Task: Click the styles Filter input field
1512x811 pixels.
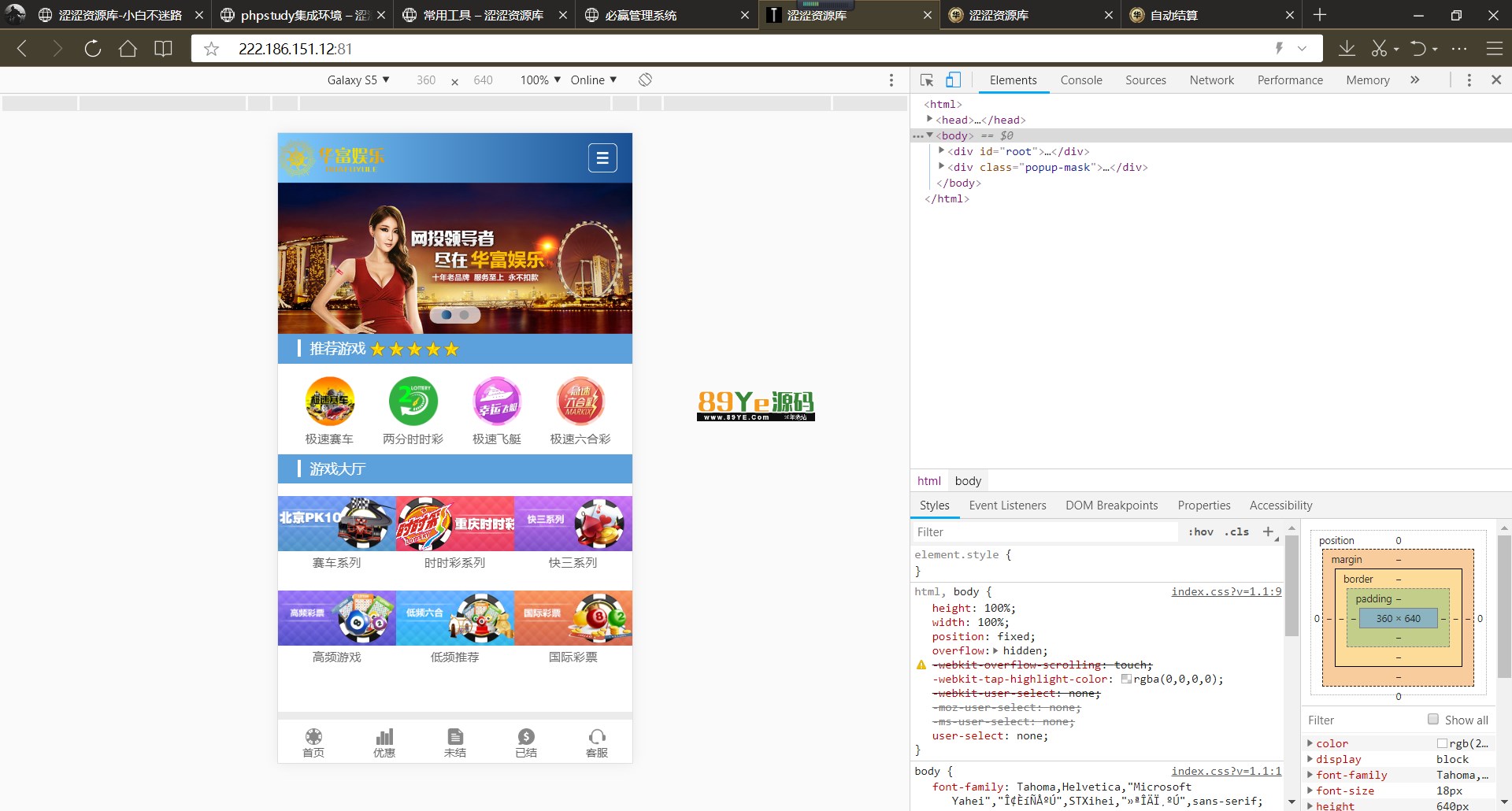Action: [x=1043, y=532]
